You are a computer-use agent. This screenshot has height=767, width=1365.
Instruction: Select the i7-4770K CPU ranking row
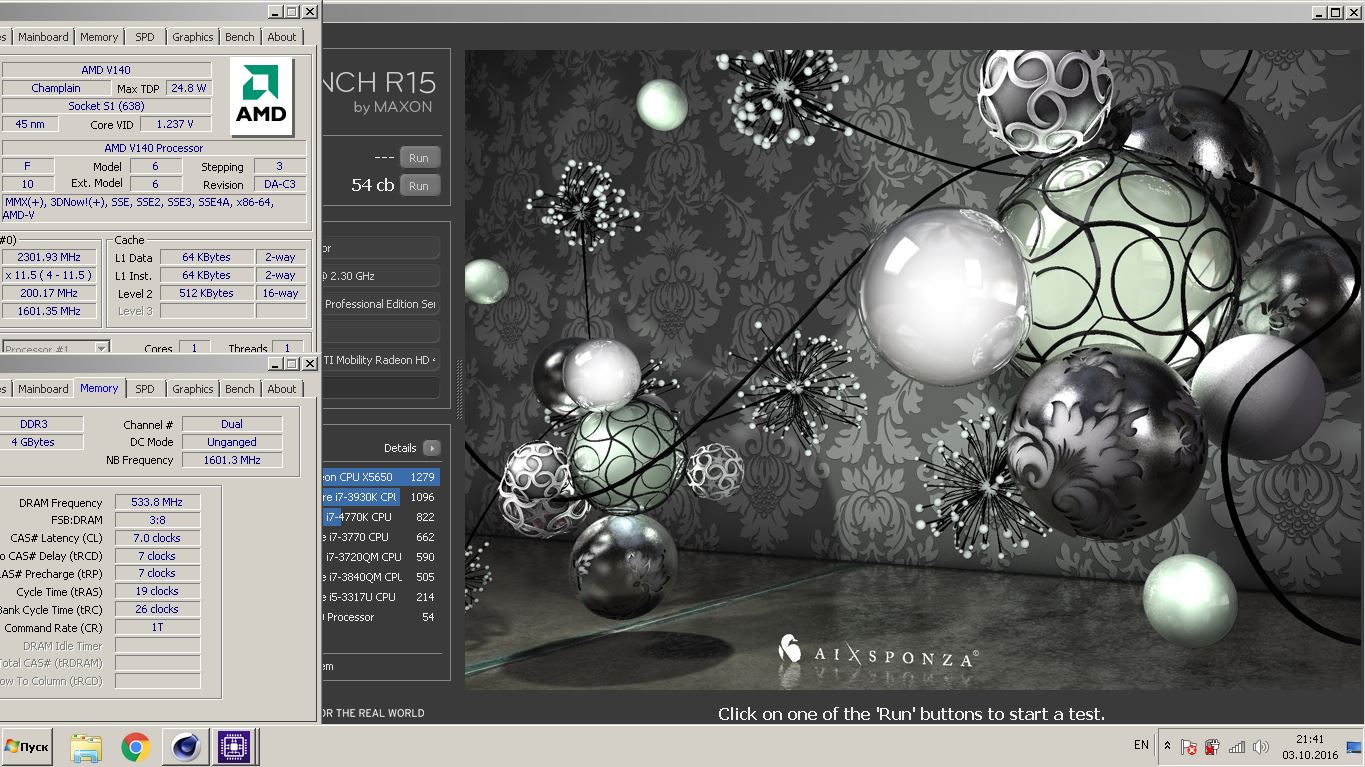pyautogui.click(x=381, y=517)
